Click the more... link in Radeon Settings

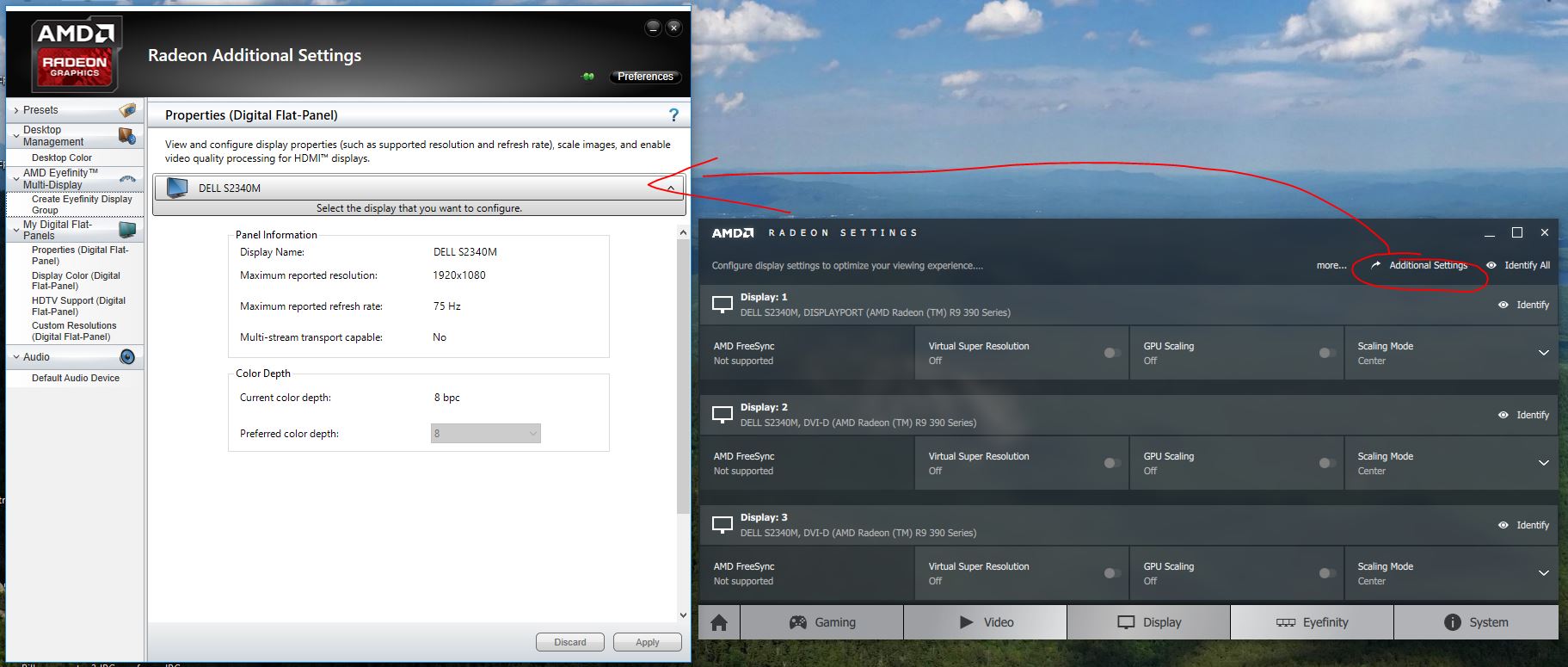tap(1331, 265)
